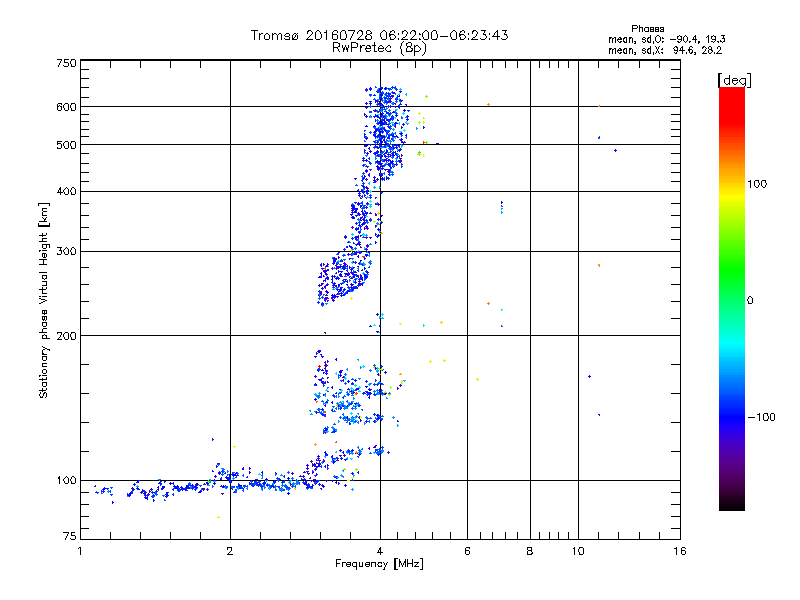Click the y-axis label '400'
Viewport: 800px width, 600px height.
click(66, 191)
